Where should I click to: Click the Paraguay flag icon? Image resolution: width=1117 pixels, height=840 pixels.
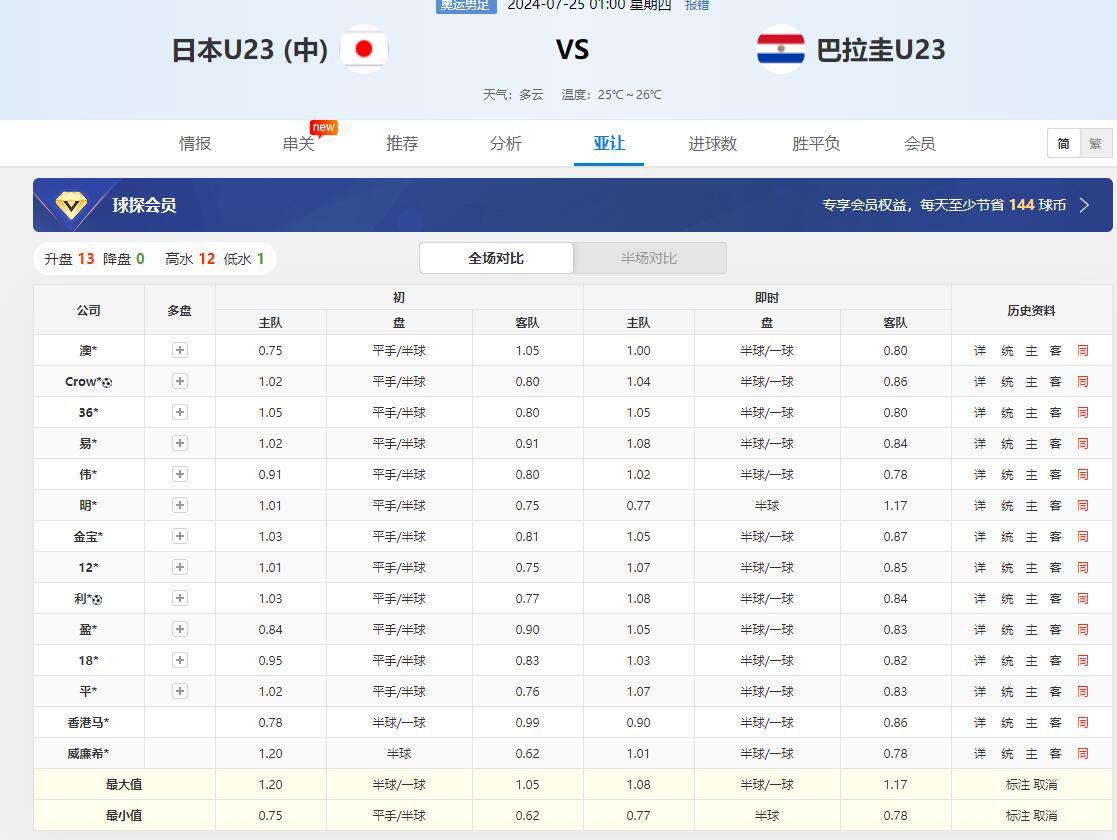pyautogui.click(x=780, y=49)
